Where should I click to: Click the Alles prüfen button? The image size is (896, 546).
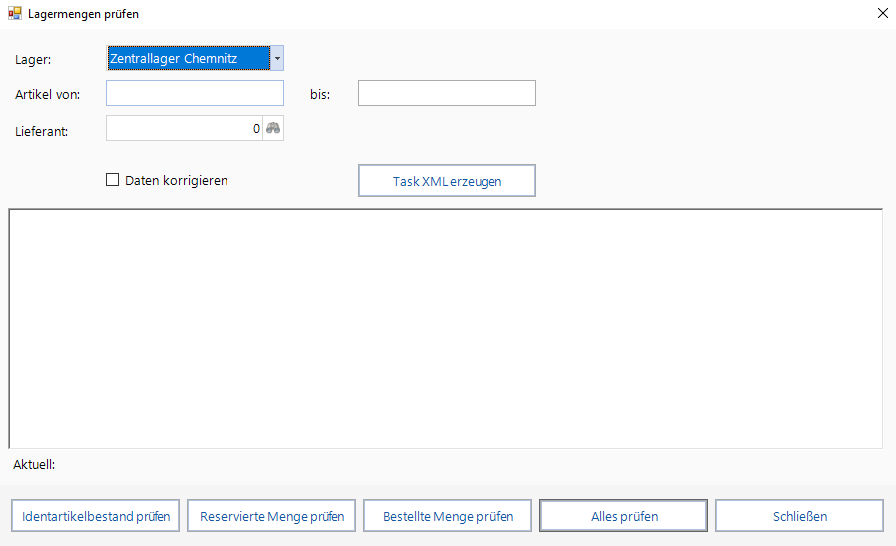624,516
